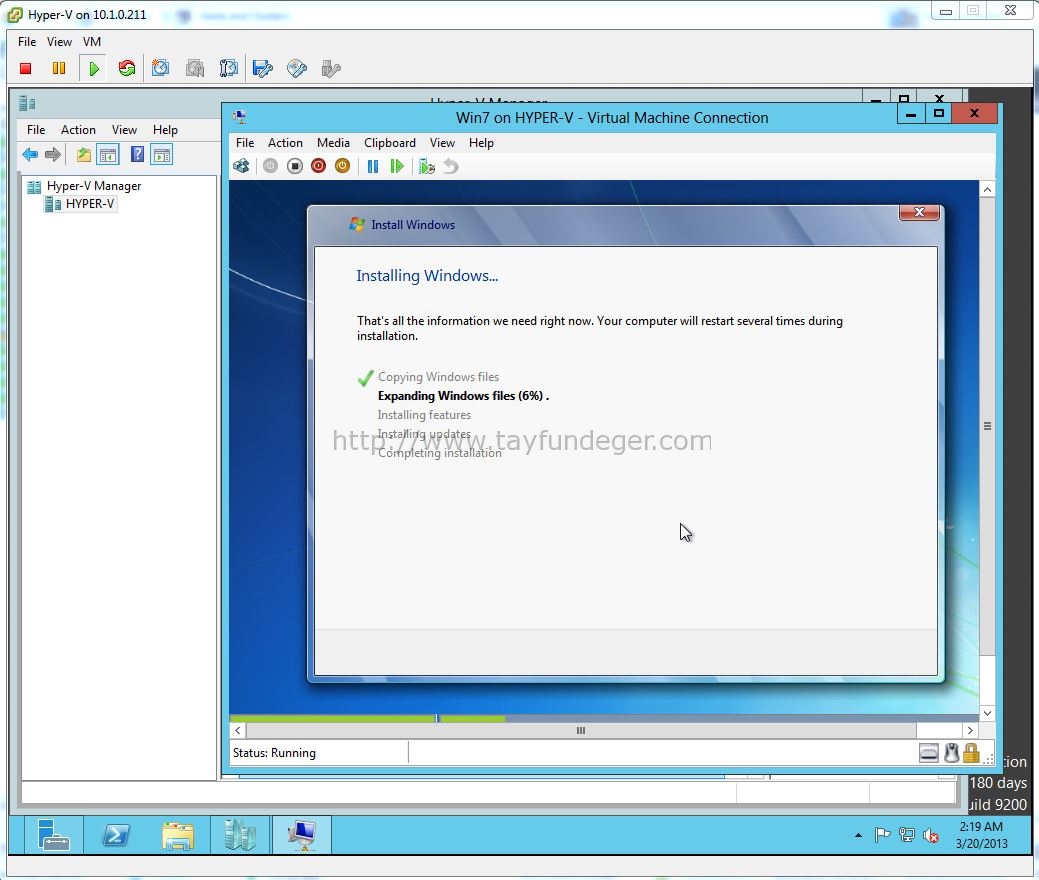Open the VM menu
This screenshot has height=880, width=1039.
(x=92, y=42)
